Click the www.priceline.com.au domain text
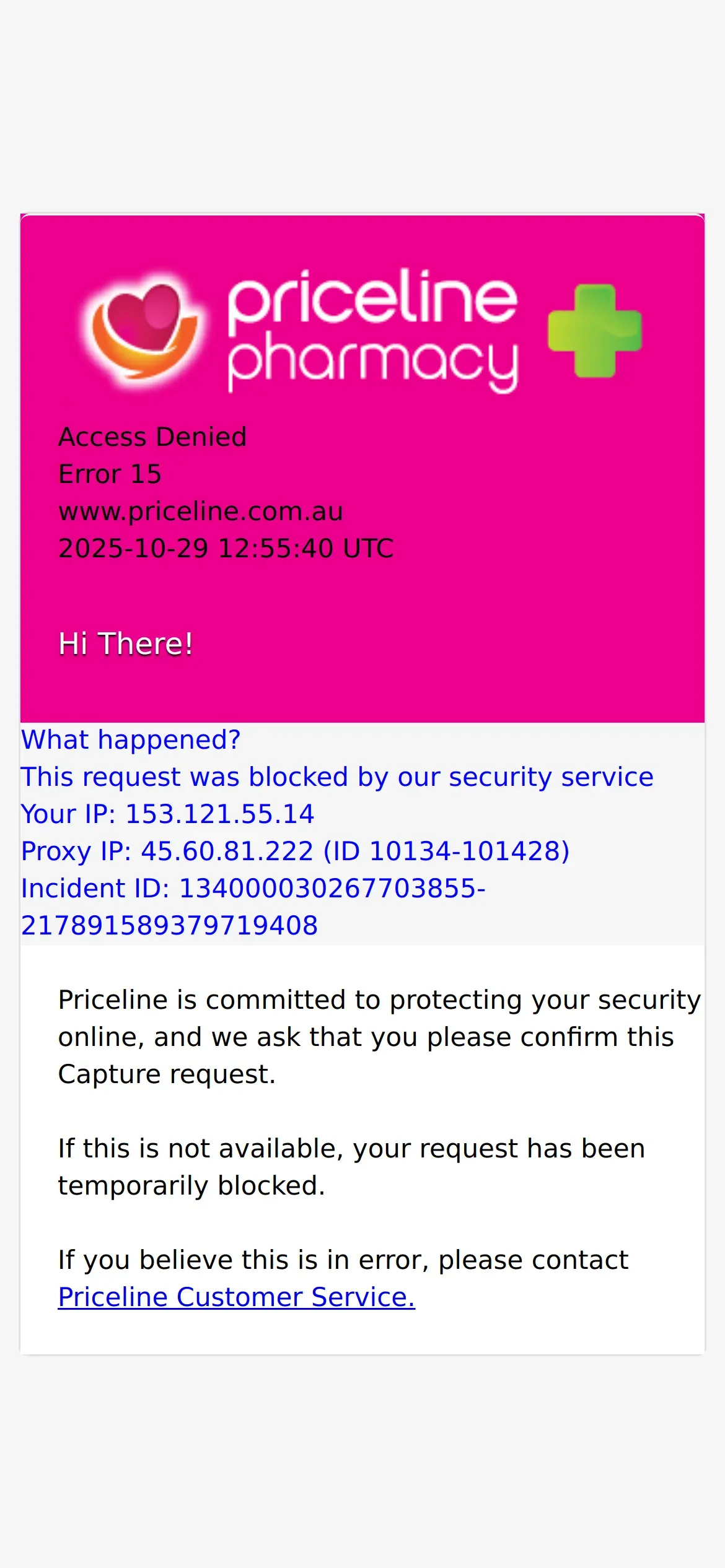725x1568 pixels. click(200, 511)
